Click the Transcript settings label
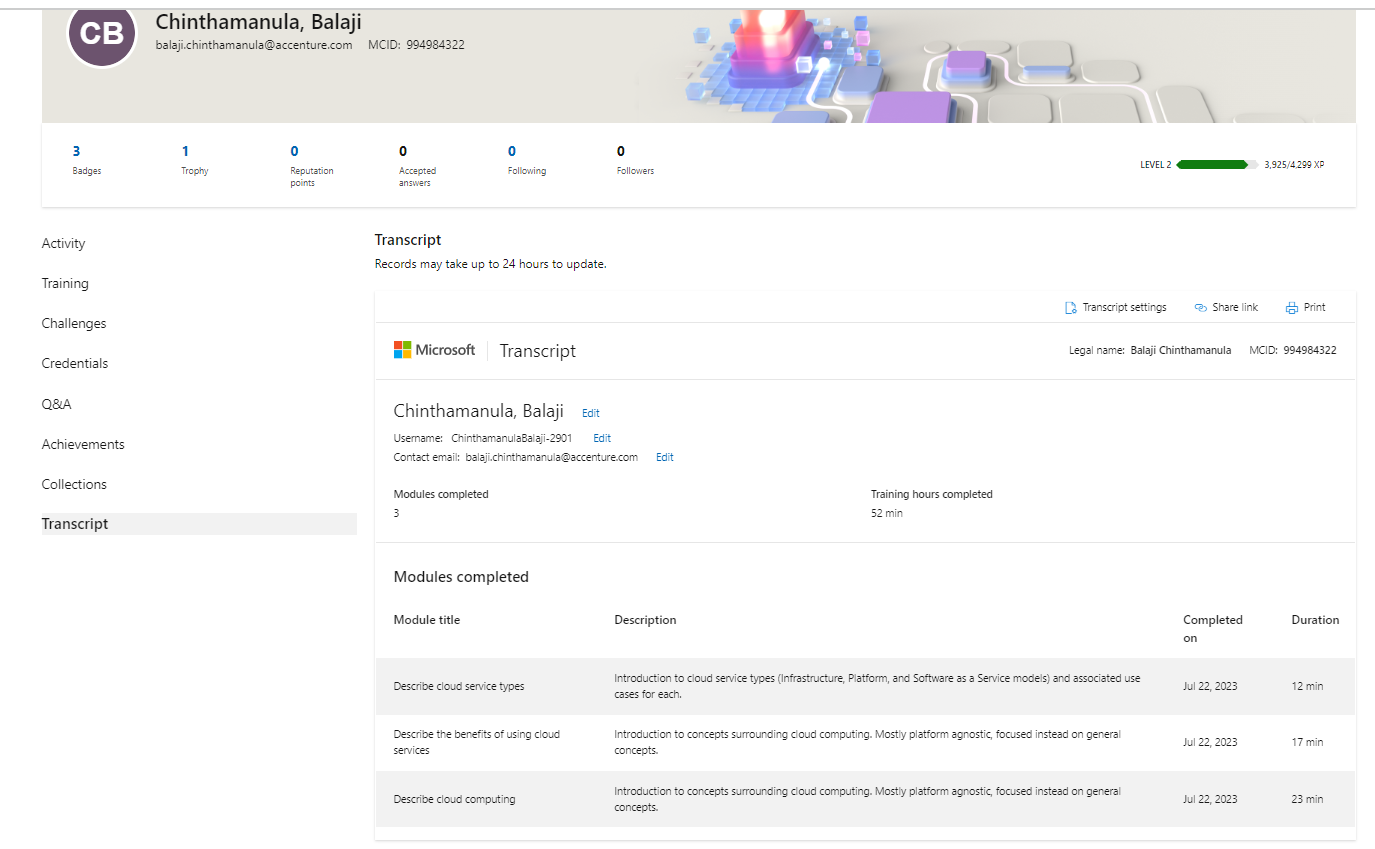This screenshot has height=849, width=1375. 1124,308
